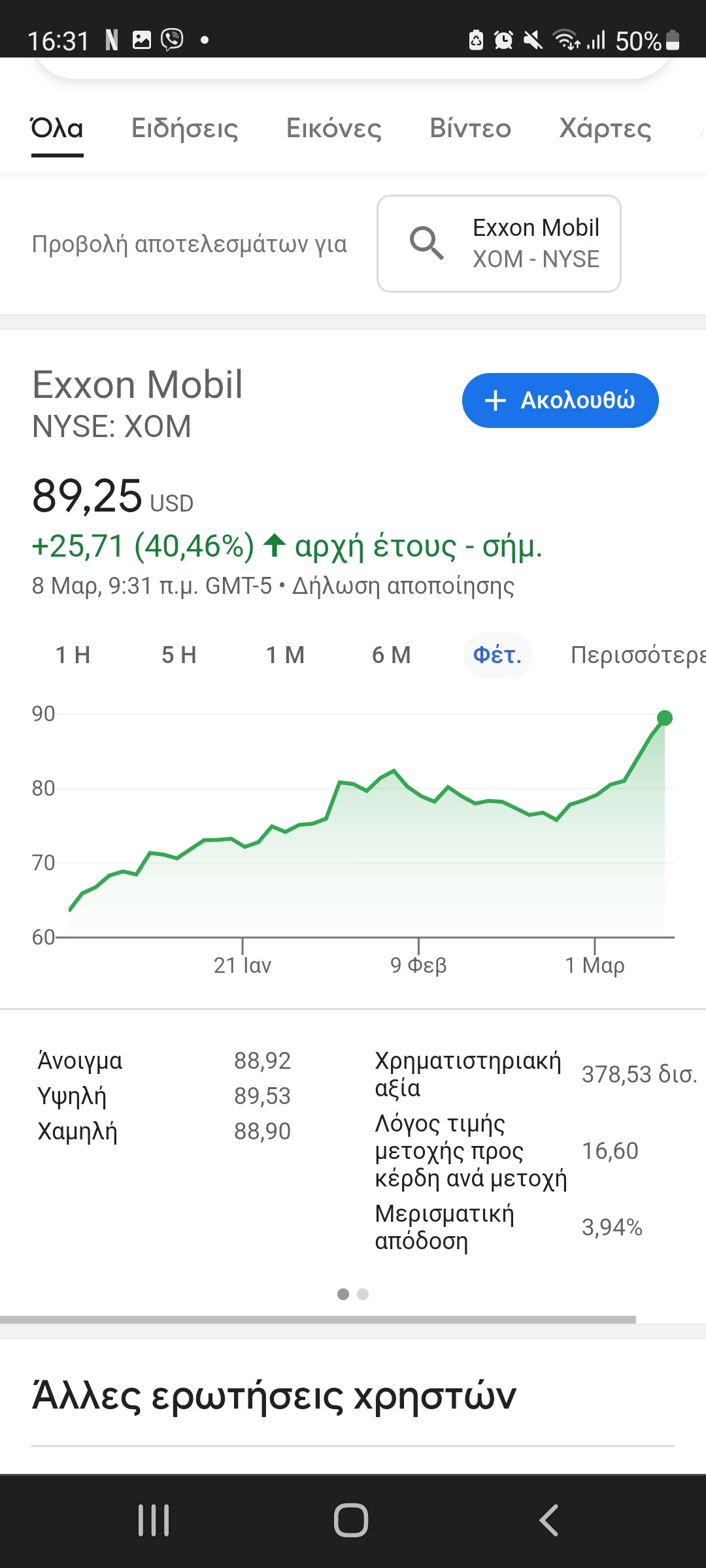
Task: Select the 1 H chart range
Action: click(73, 655)
